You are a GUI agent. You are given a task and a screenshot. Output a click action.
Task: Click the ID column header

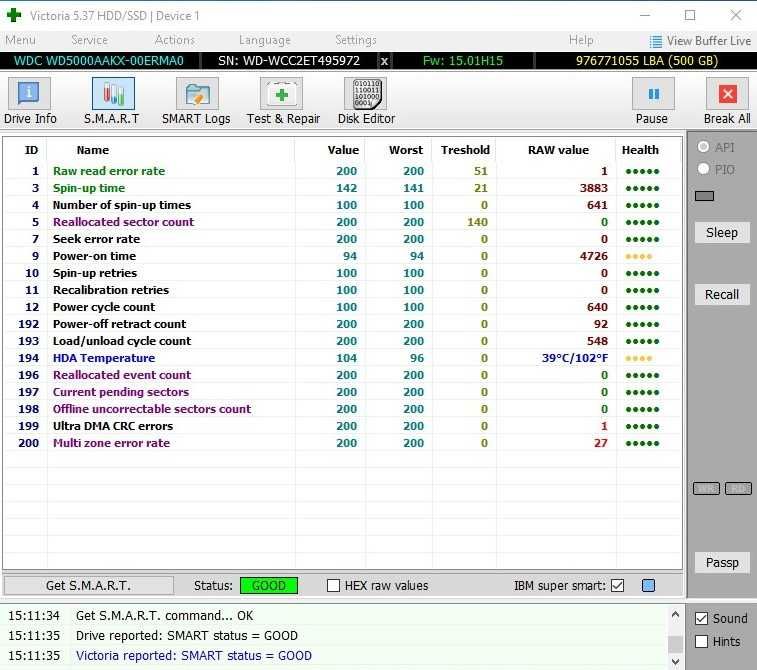point(31,150)
